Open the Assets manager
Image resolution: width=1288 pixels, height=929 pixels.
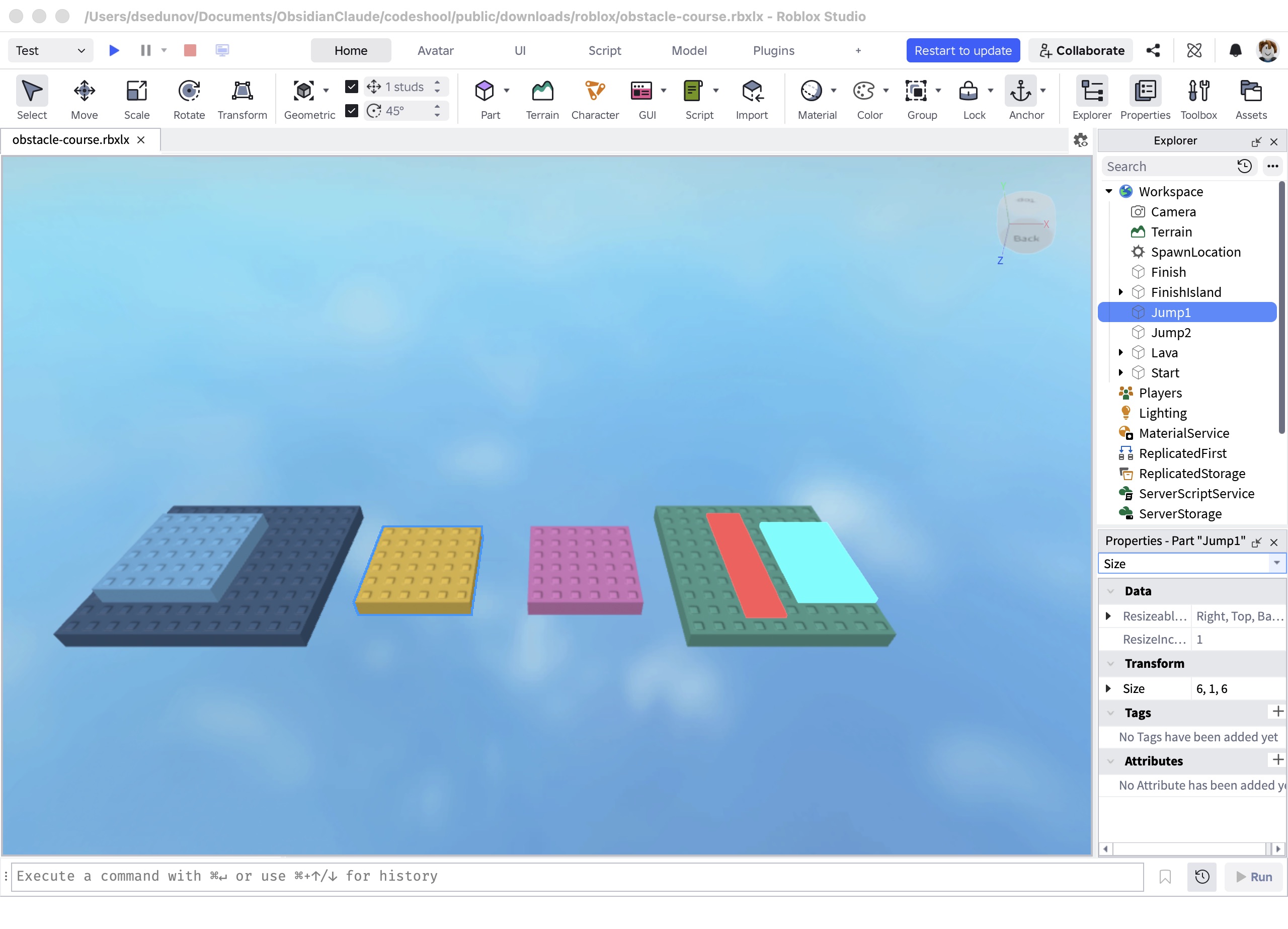1251,98
